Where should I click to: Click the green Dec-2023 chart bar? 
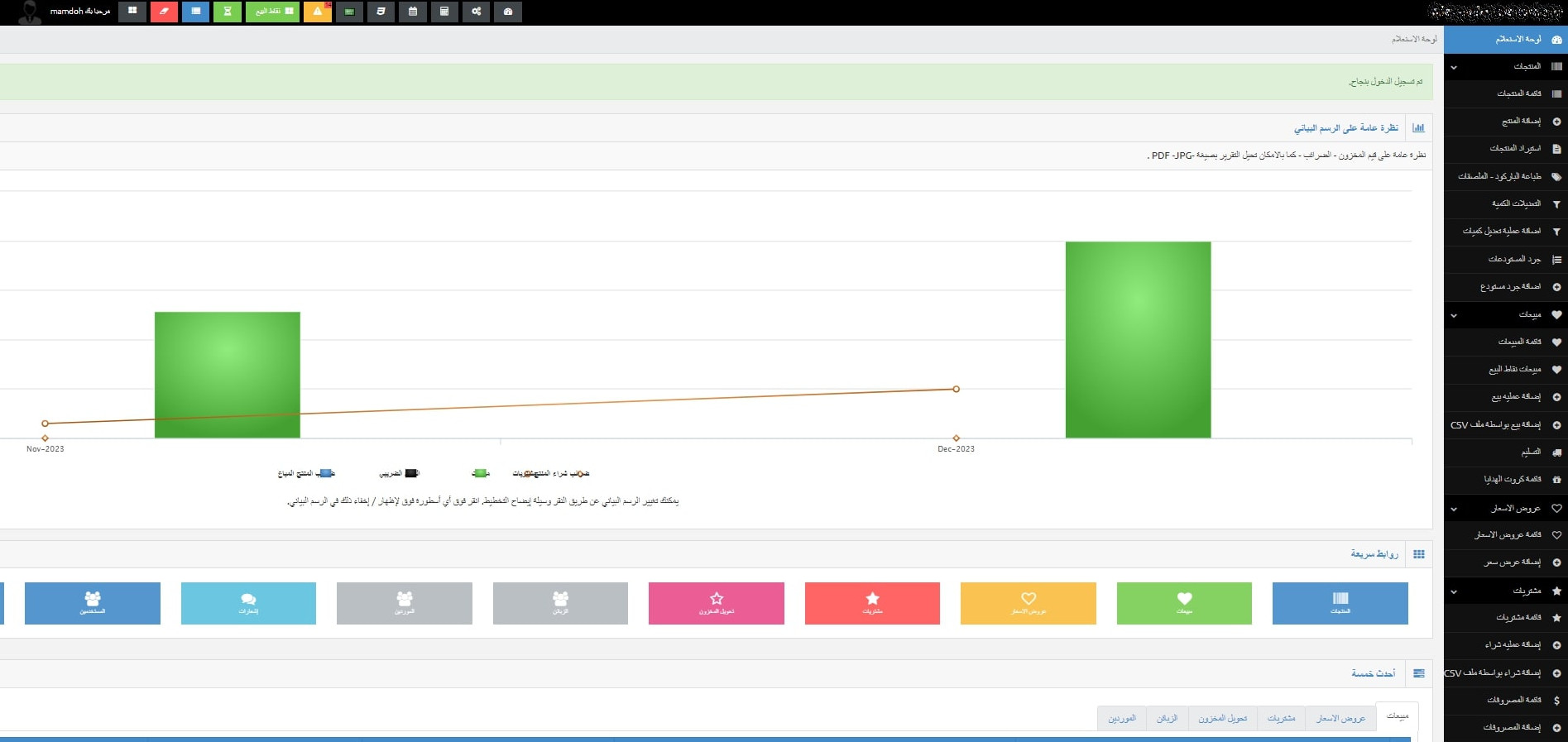[x=1138, y=339]
